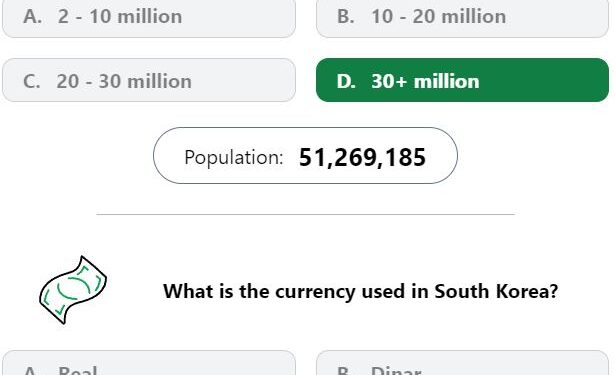Choose the "Real" currency option
The image size is (615, 375).
point(149,363)
